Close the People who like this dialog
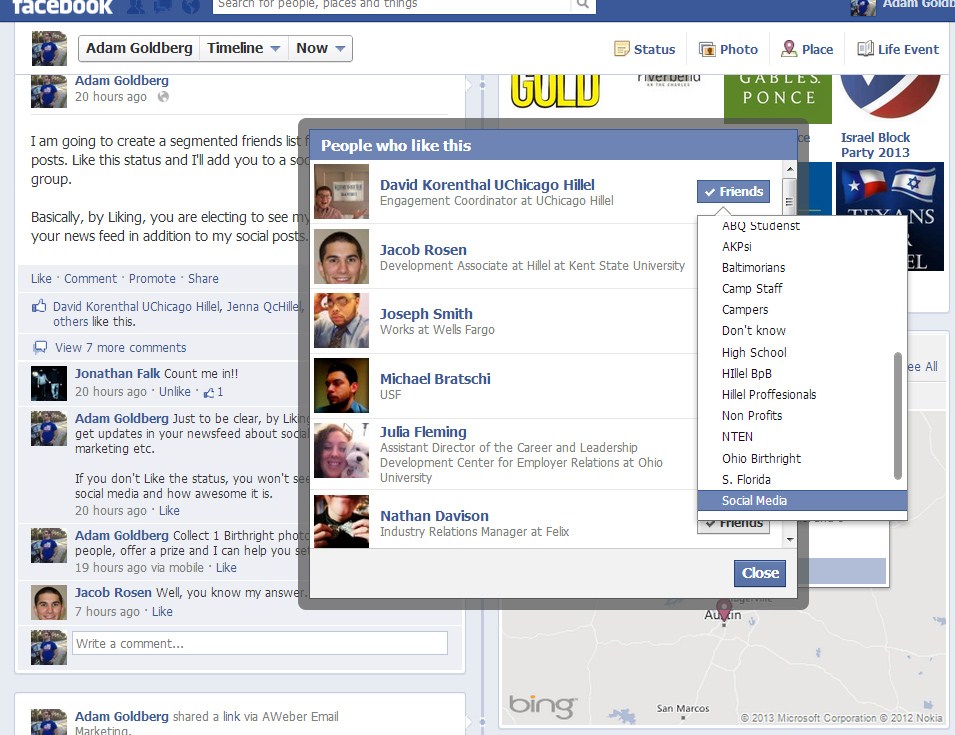The image size is (955, 735). (759, 573)
